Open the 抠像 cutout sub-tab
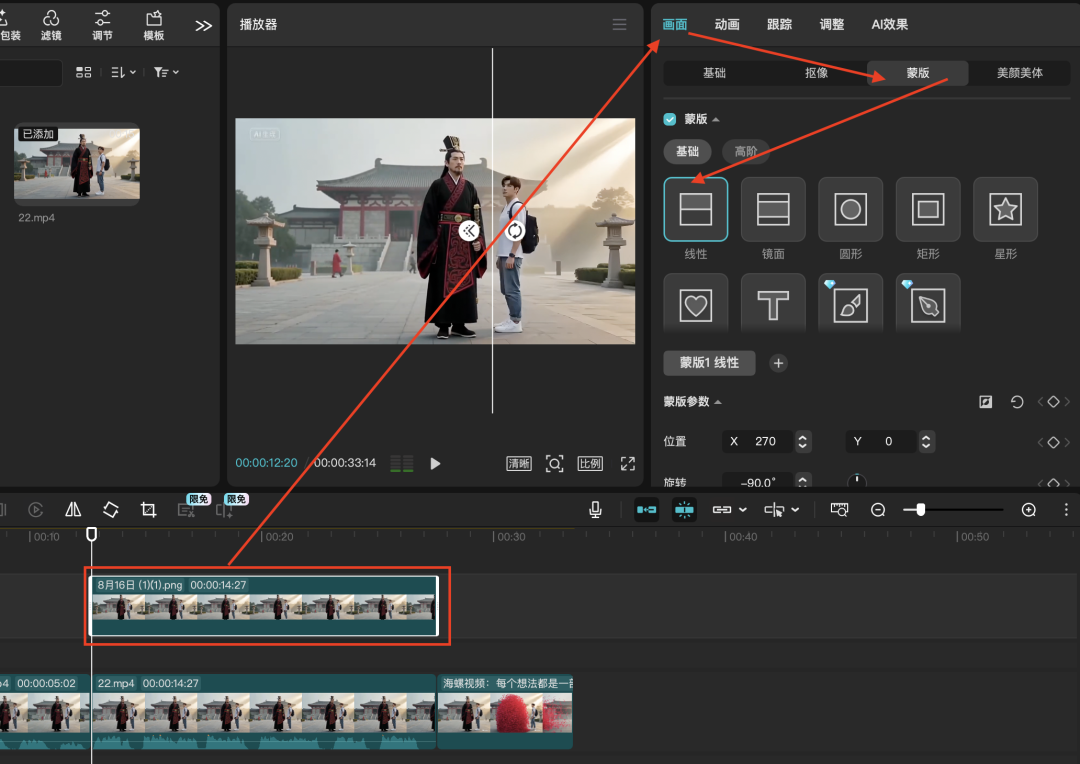 [x=816, y=73]
